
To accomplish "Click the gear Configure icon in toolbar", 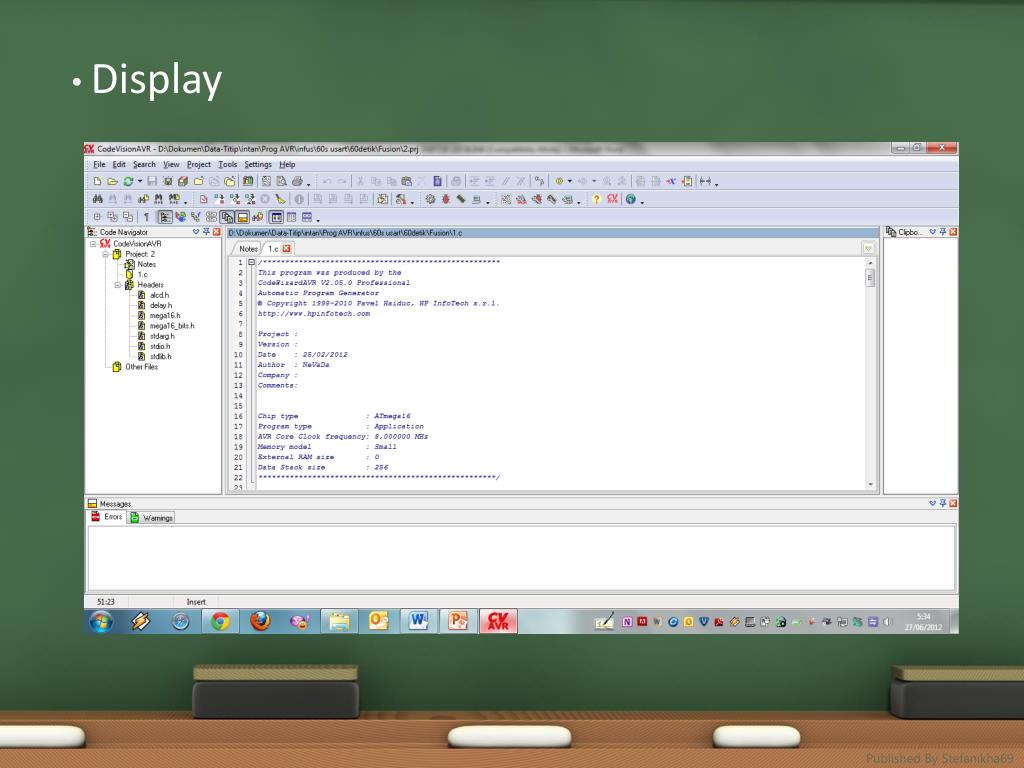I will (430, 199).
